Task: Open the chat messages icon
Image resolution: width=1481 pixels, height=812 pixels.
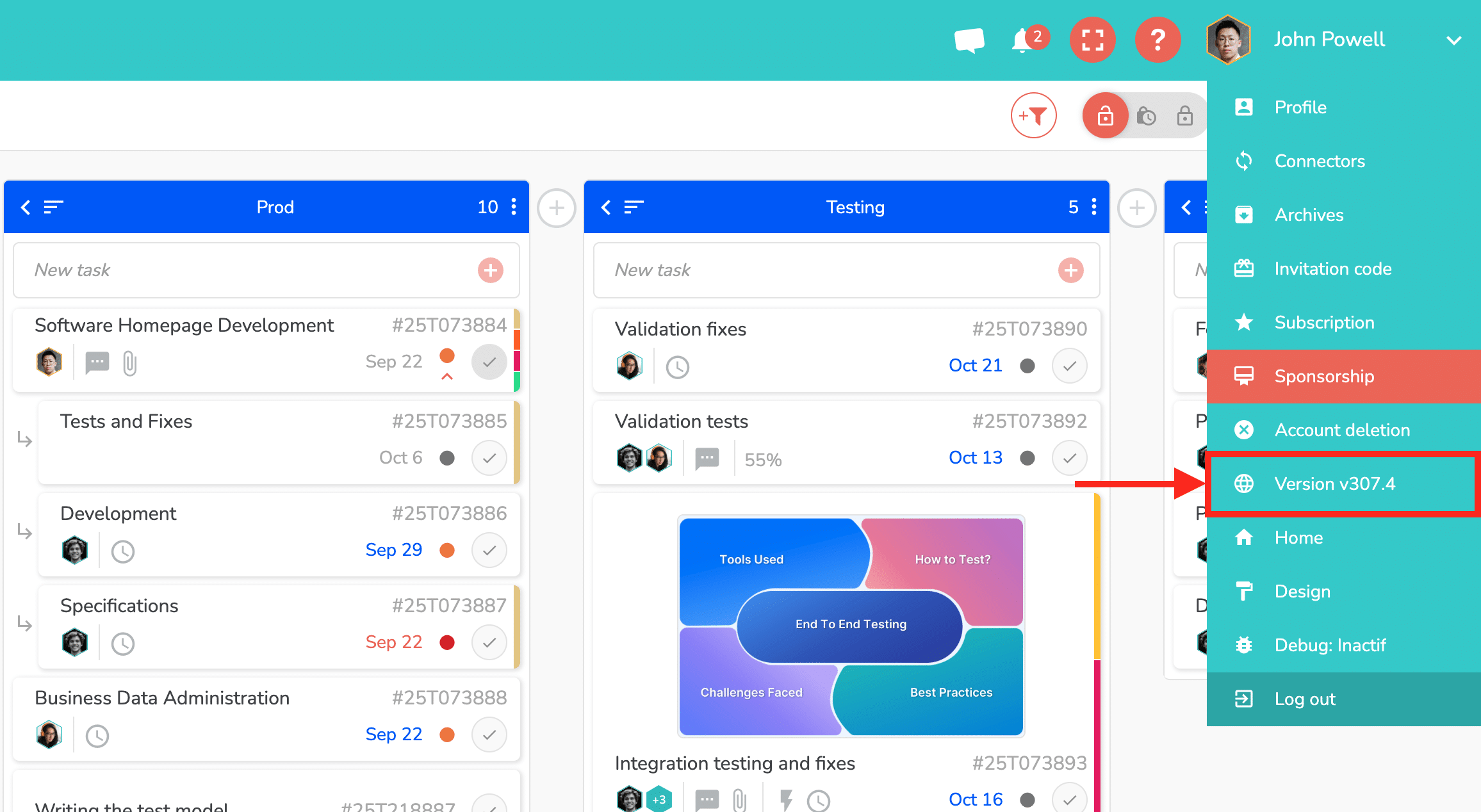Action: click(969, 40)
